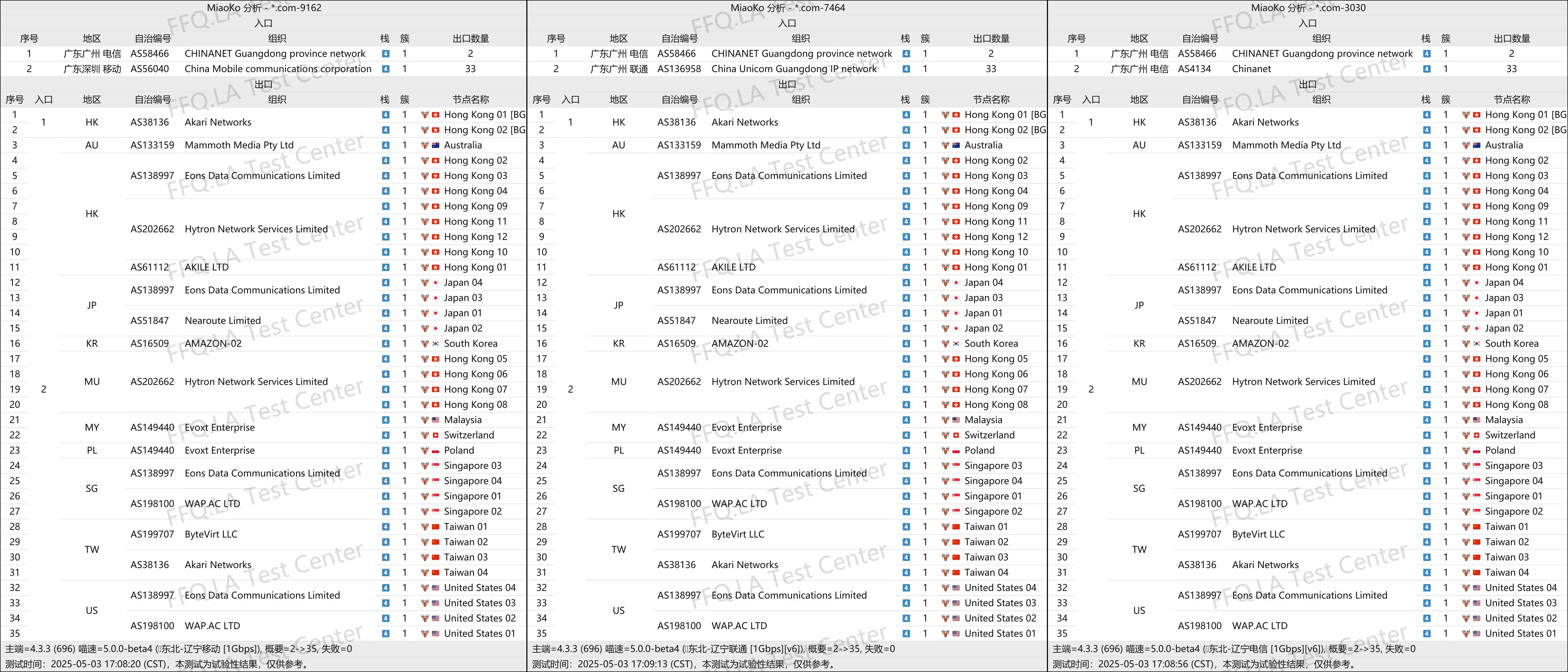Click 'AS51847' in the com-9162 table

tap(150, 321)
